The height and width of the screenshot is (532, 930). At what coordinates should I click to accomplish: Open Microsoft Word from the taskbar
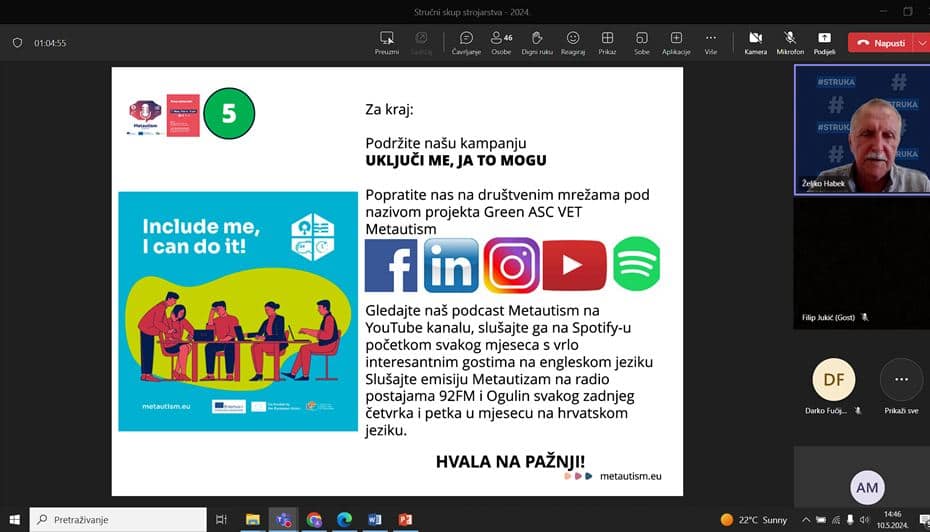375,520
